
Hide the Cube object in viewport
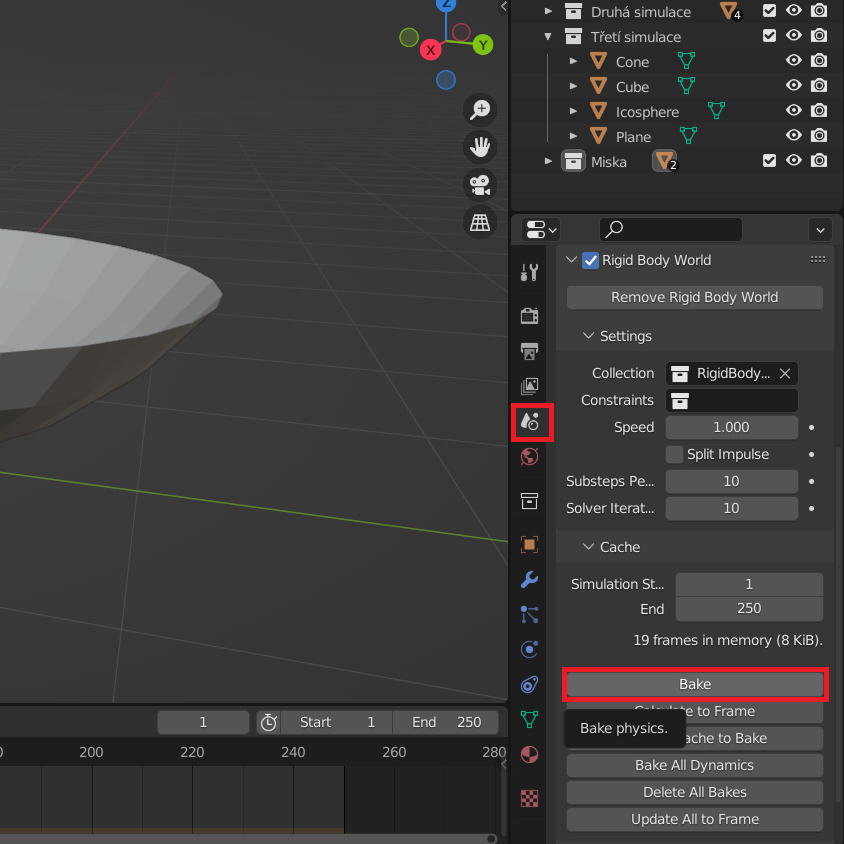pos(794,86)
